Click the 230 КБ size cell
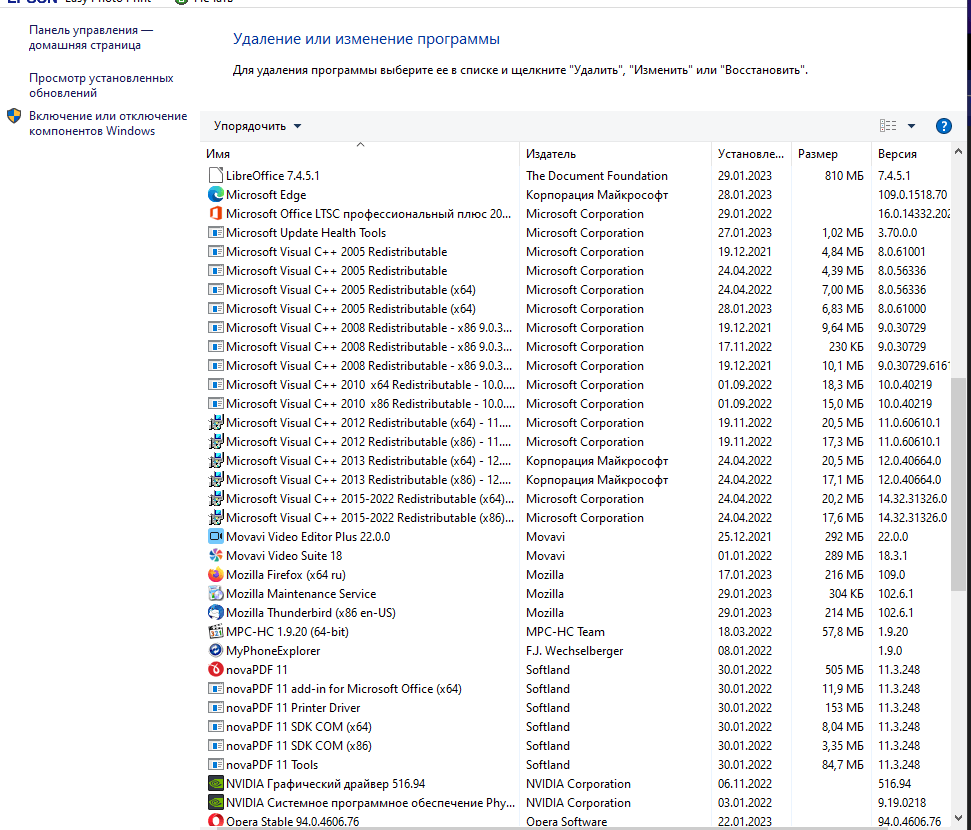 pos(846,347)
